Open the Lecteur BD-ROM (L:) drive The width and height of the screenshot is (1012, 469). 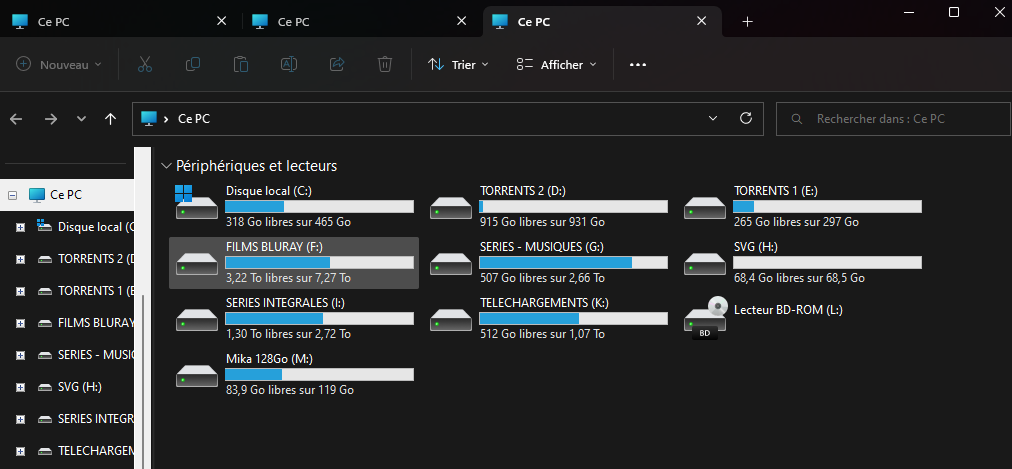(x=788, y=310)
